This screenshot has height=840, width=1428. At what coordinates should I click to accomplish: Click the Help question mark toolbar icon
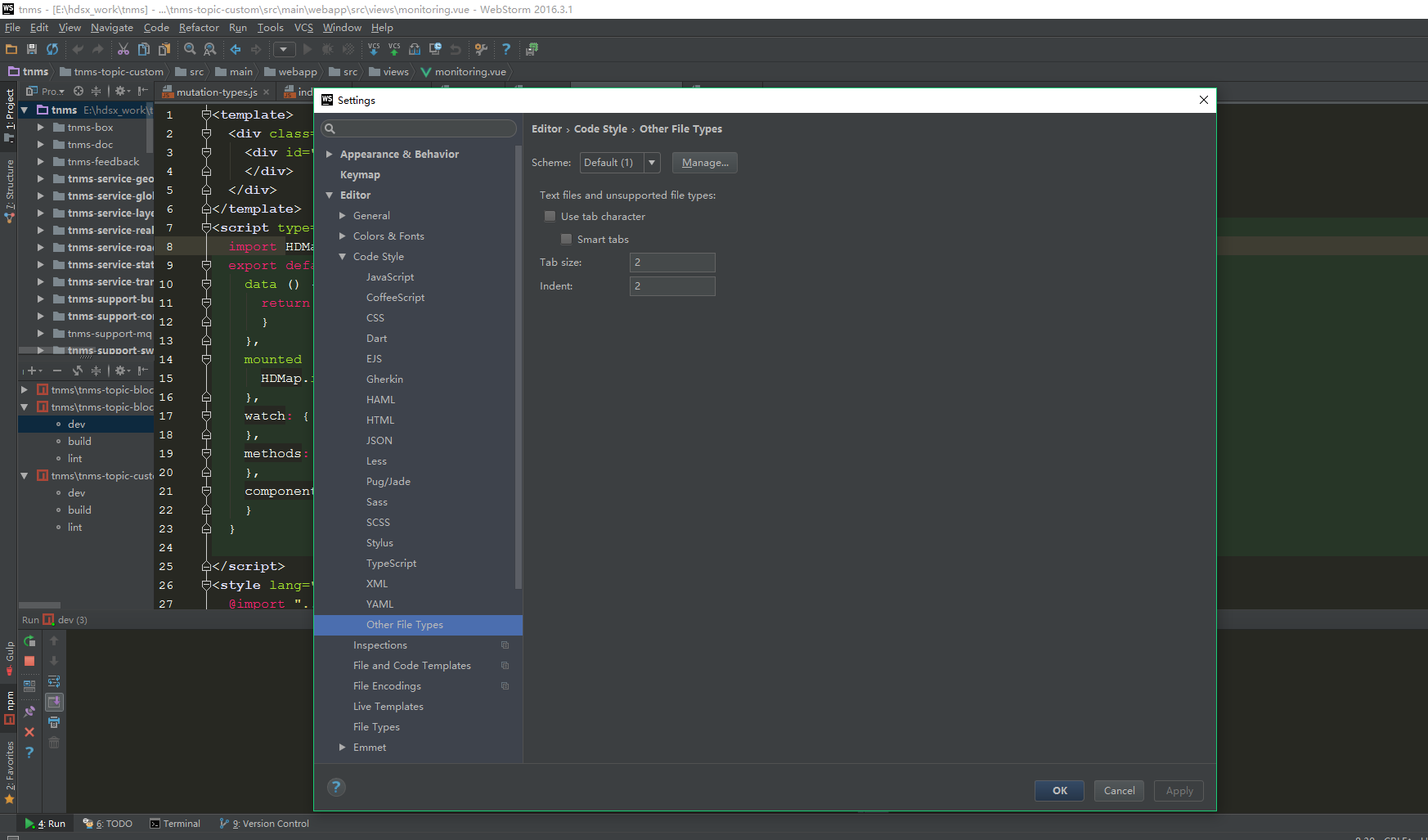(x=506, y=49)
